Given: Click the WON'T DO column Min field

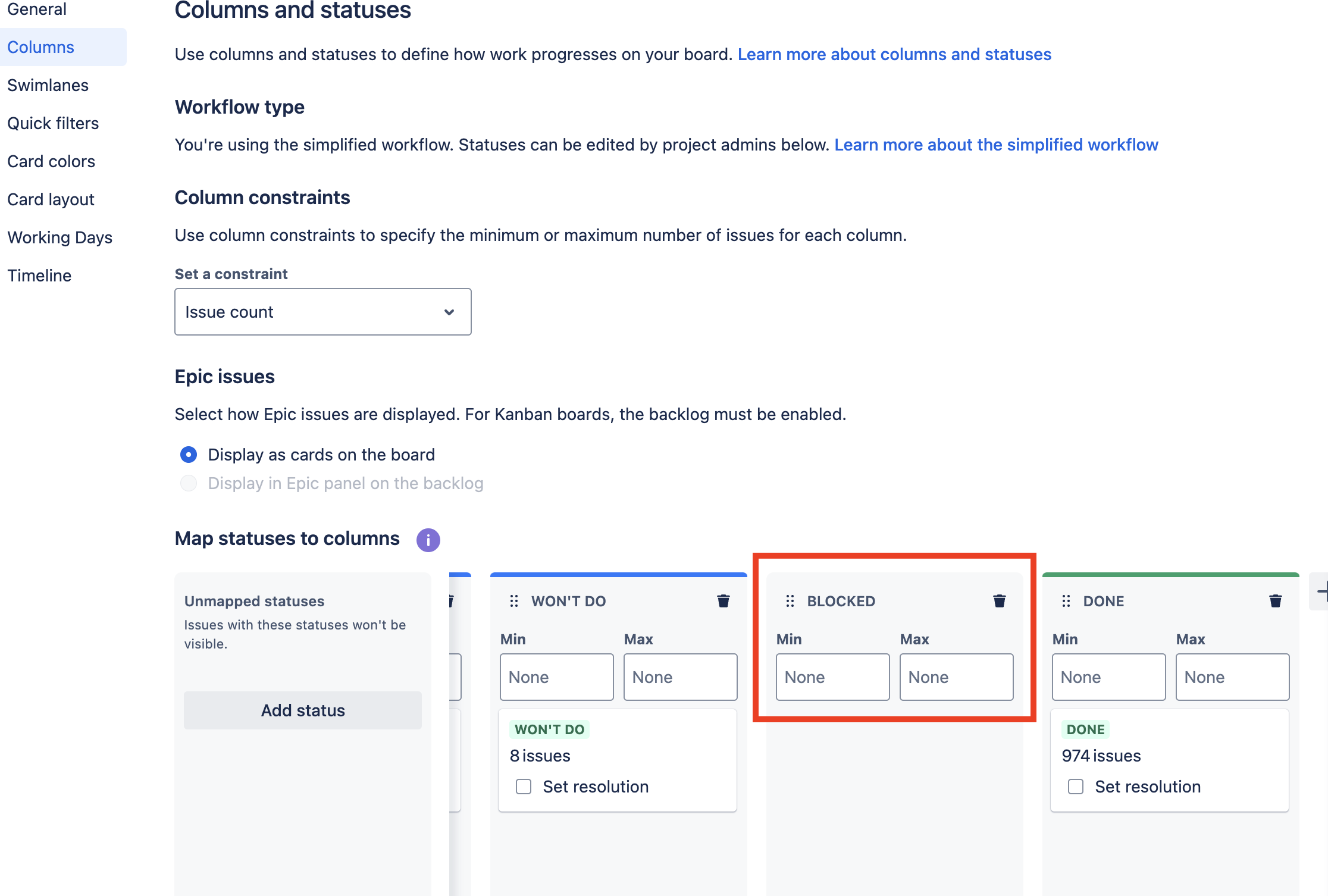Looking at the screenshot, I should tap(556, 677).
